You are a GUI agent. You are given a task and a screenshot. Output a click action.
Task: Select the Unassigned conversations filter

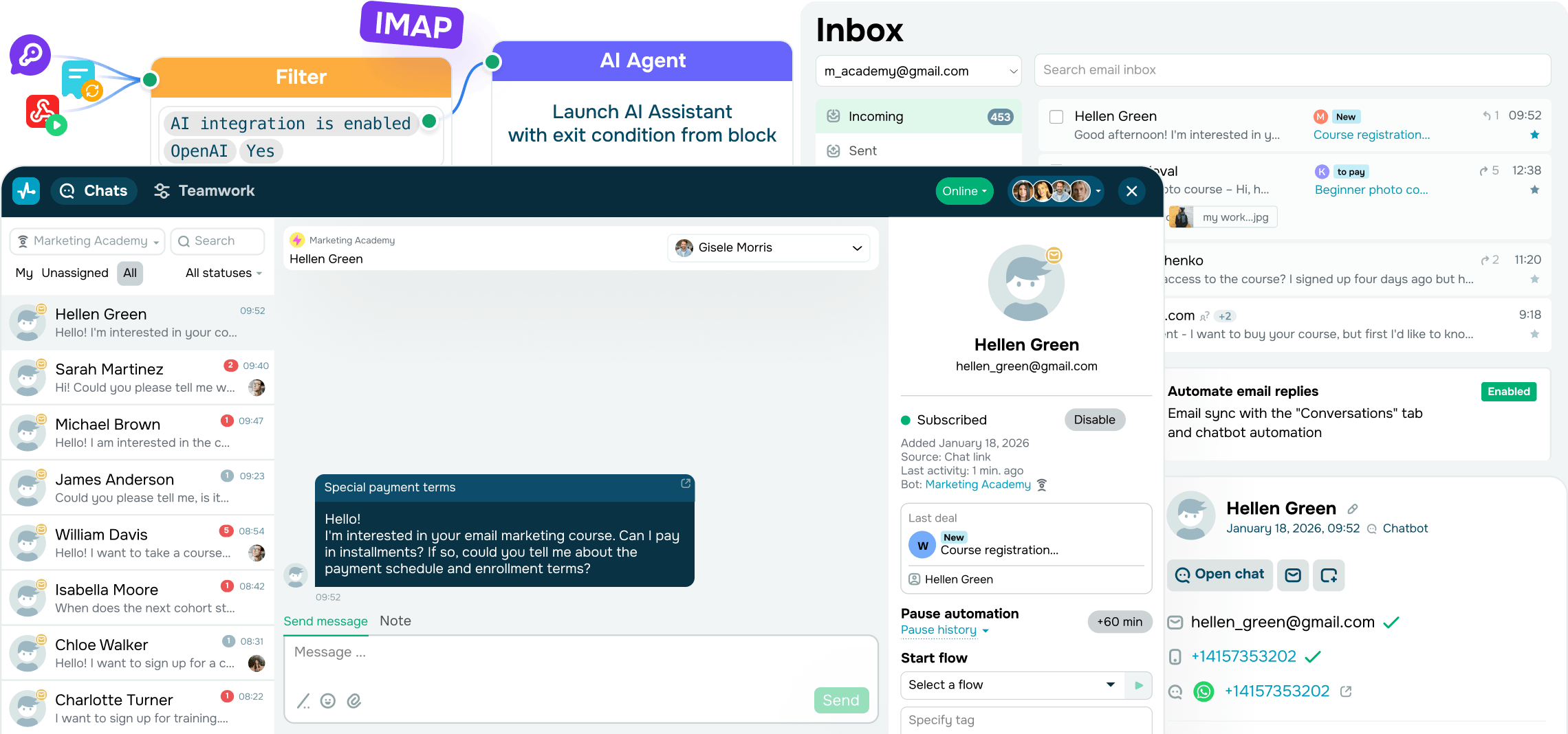pyautogui.click(x=75, y=273)
